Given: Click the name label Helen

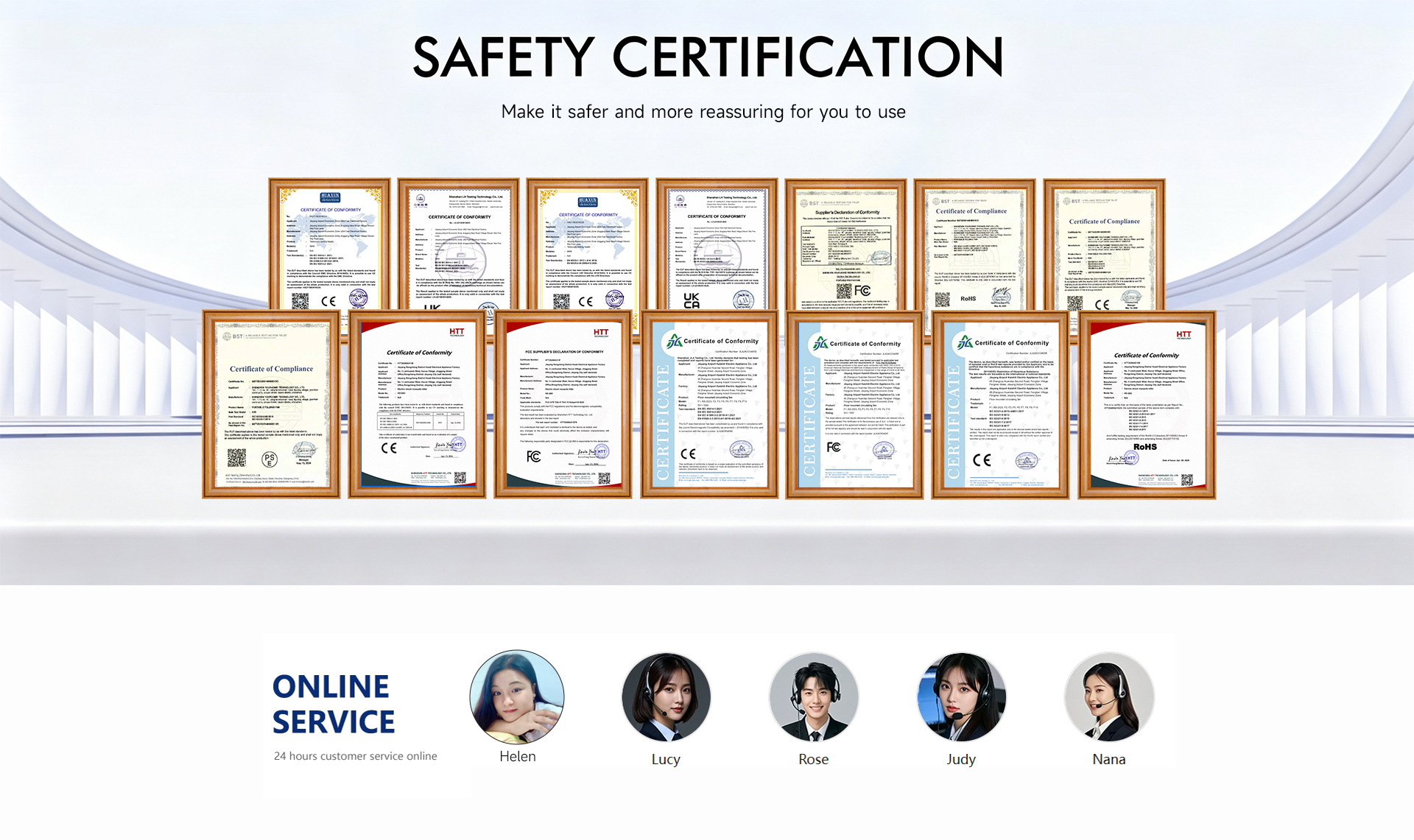Looking at the screenshot, I should click(x=518, y=756).
